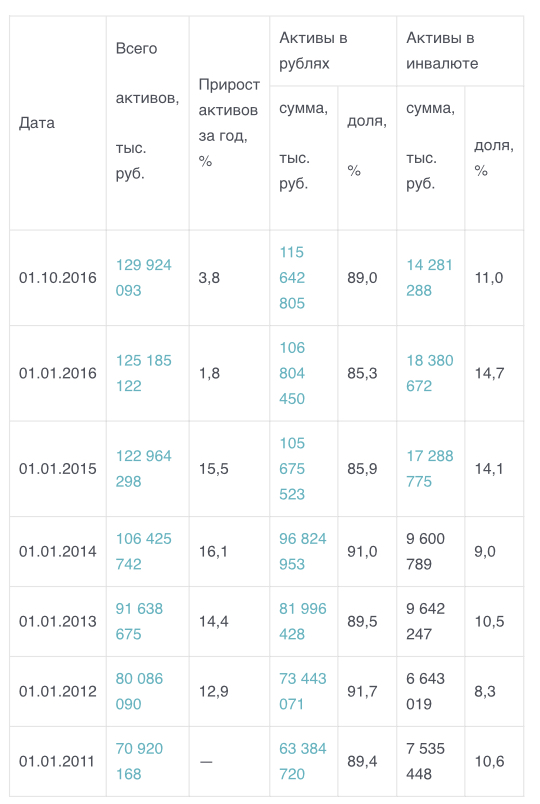Open total assets link 70 920 168
Image resolution: width=540 pixels, height=804 pixels.
(x=139, y=761)
